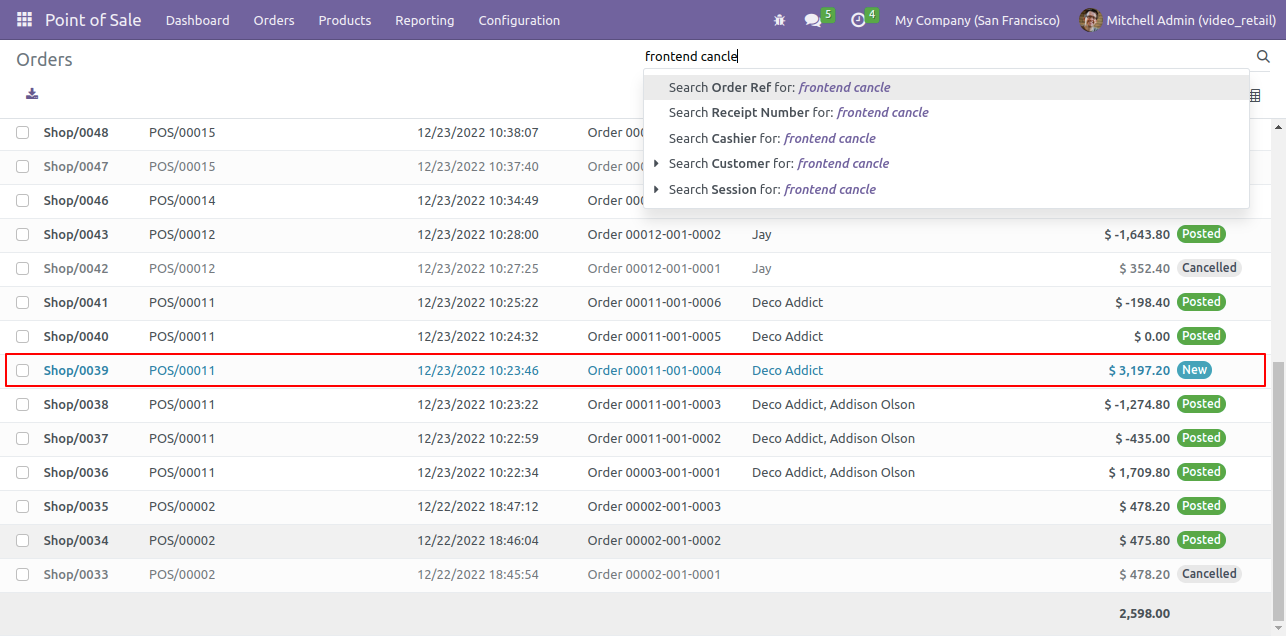Click Order 00002-001-0003 receipt number
The height and width of the screenshot is (636, 1286).
[654, 507]
